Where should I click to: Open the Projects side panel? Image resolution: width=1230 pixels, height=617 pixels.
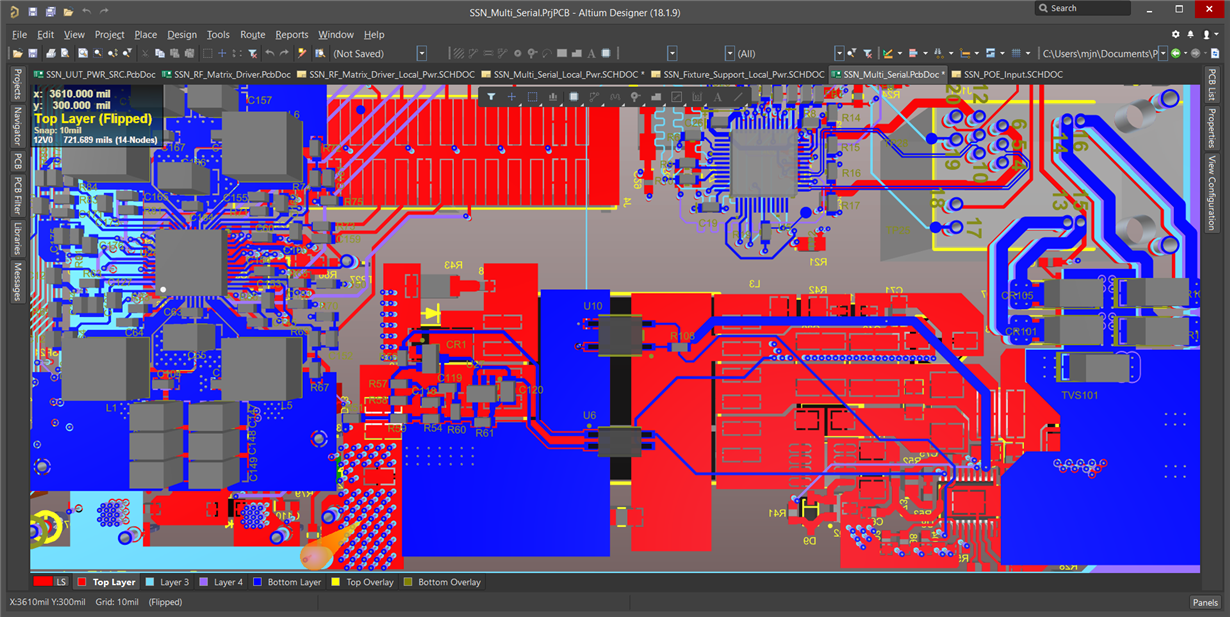point(17,84)
